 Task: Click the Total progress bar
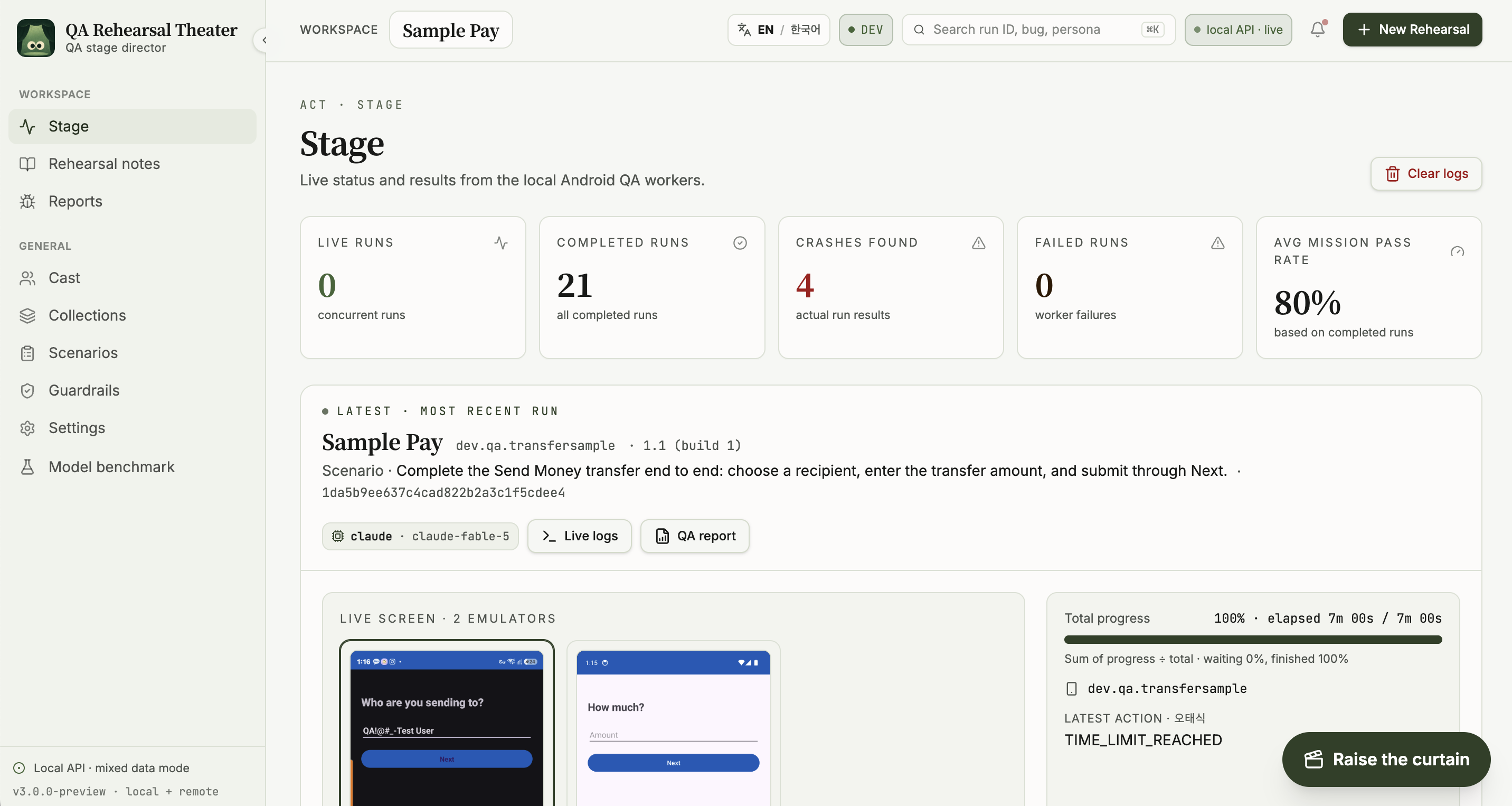click(1253, 640)
